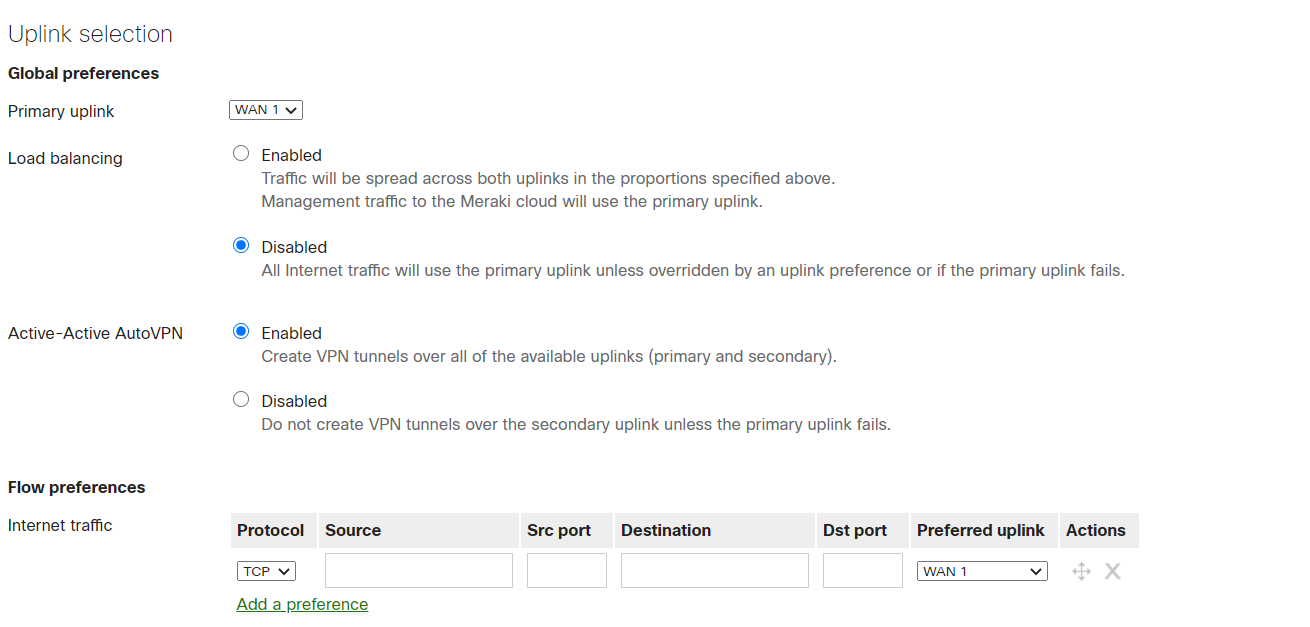The height and width of the screenshot is (627, 1310).
Task: Click into the Source input field
Action: (x=418, y=570)
